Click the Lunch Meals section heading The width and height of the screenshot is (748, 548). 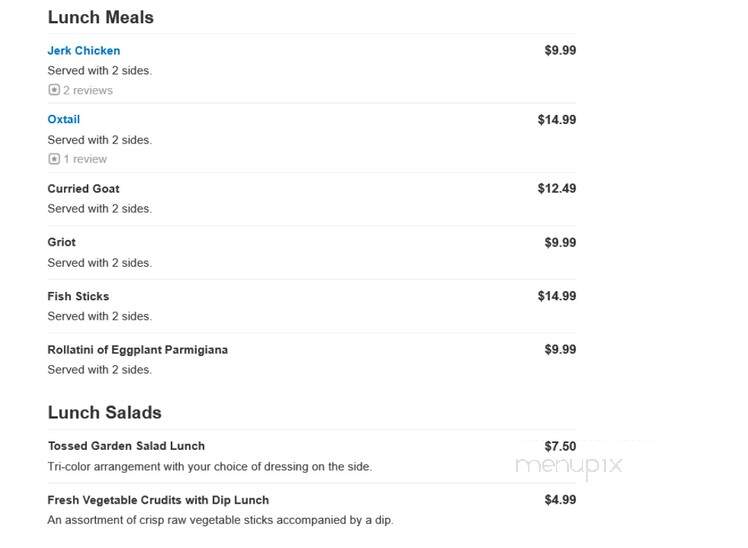point(101,17)
